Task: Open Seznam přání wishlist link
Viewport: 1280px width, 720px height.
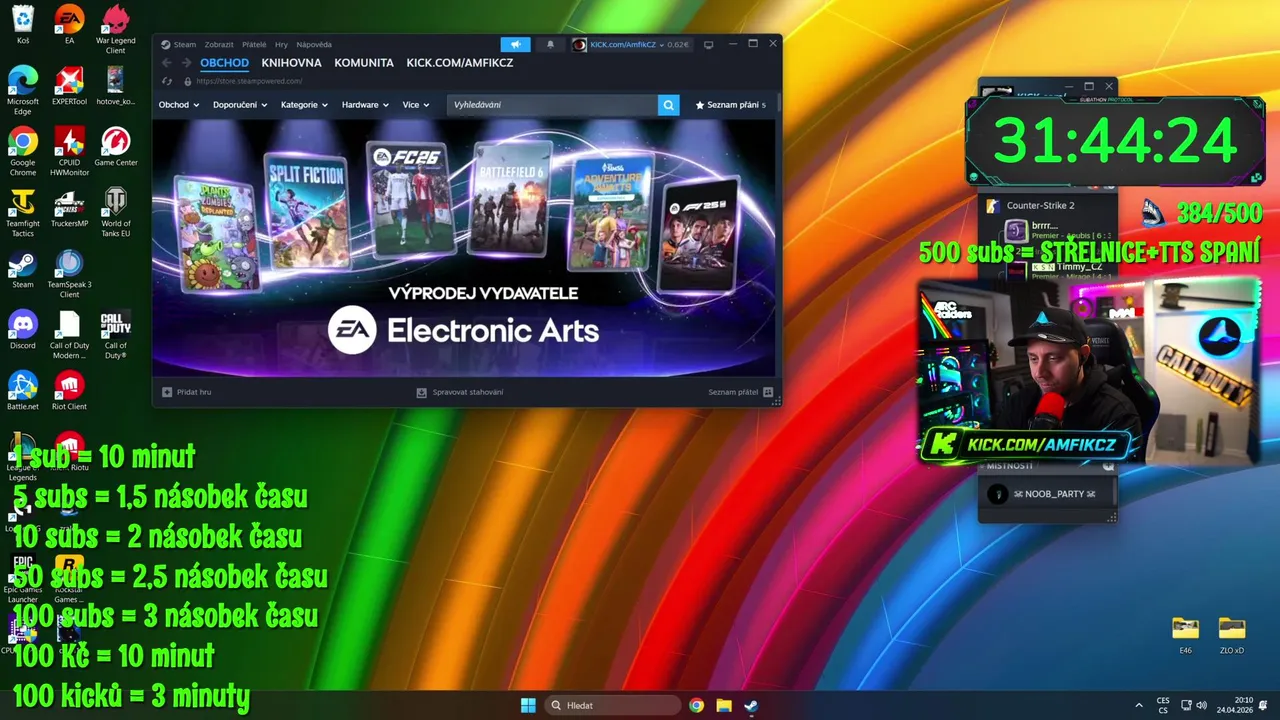Action: [730, 105]
